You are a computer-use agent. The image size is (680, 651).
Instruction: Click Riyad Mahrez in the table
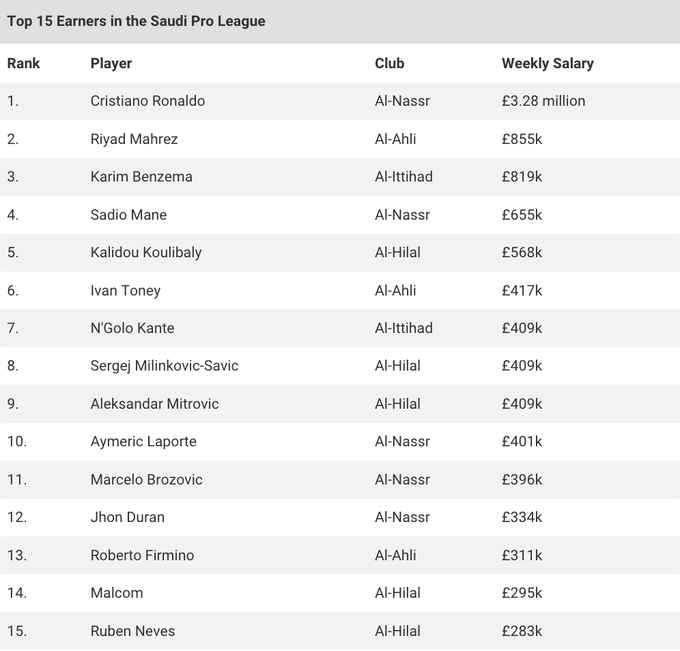click(x=134, y=139)
